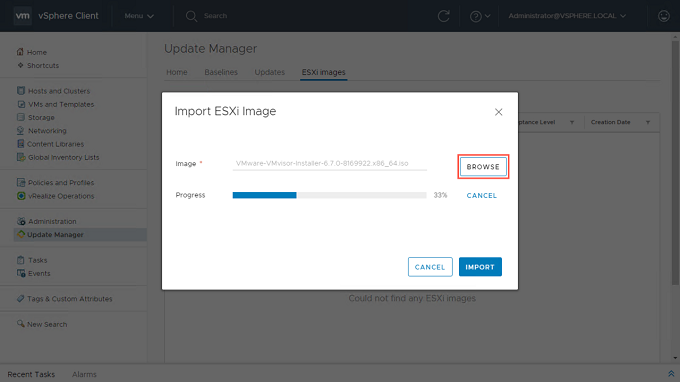Click the VMs and Templates icon
The width and height of the screenshot is (680, 382).
tap(21, 104)
